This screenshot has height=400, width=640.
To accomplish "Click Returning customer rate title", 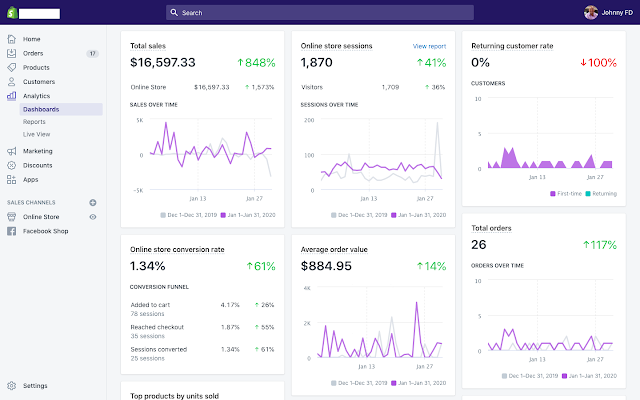I will 512,46.
